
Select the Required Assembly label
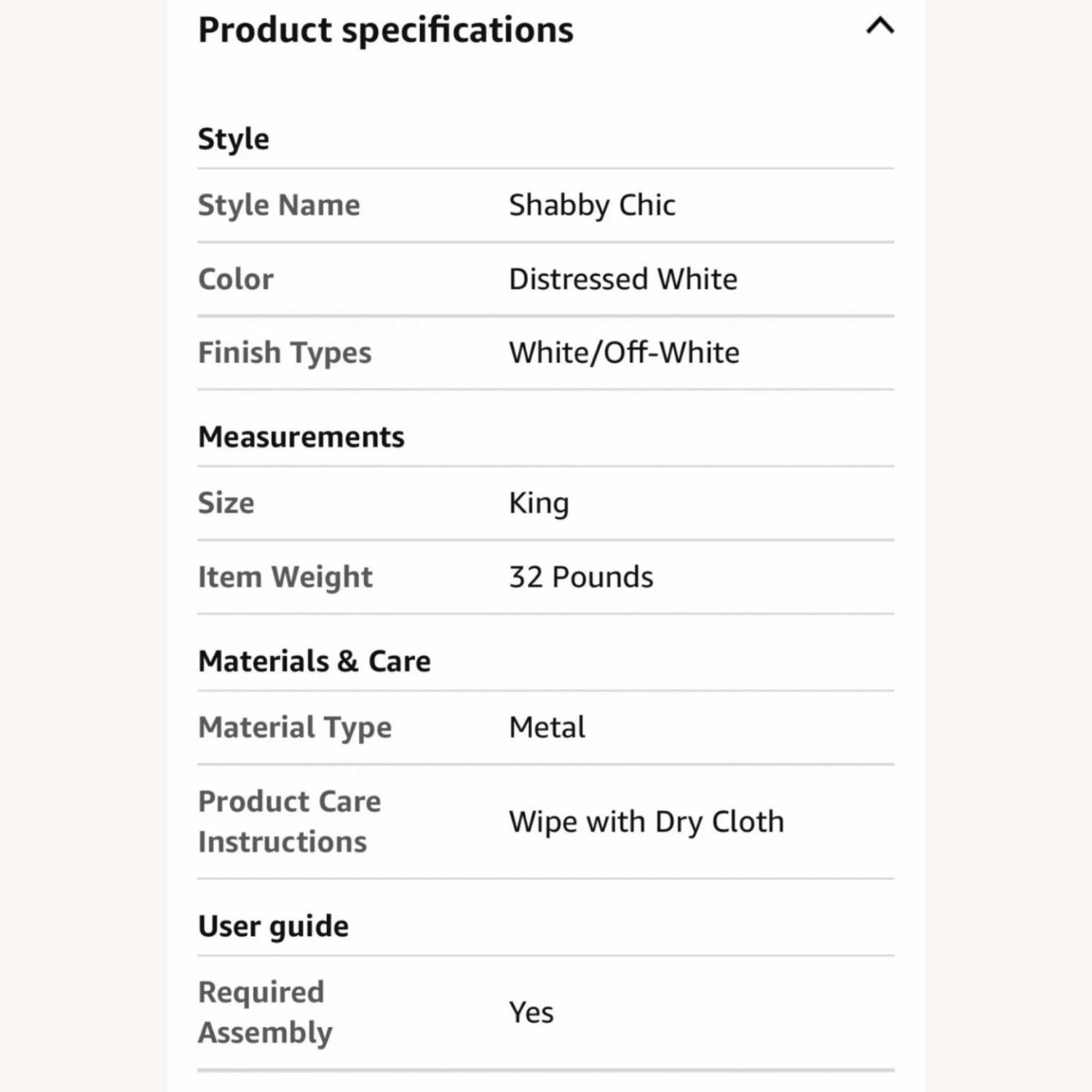pos(265,1012)
